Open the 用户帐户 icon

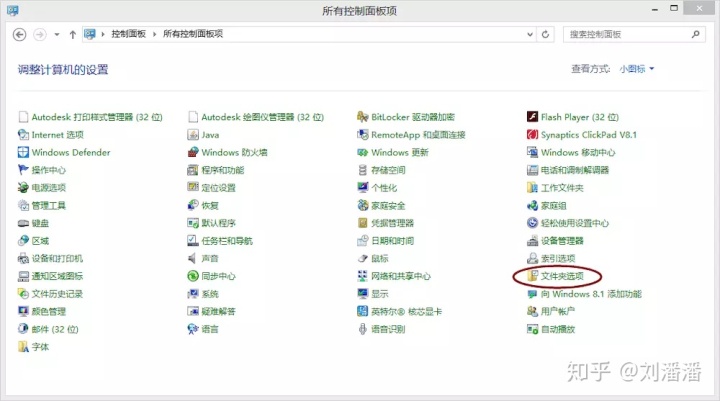click(x=532, y=311)
